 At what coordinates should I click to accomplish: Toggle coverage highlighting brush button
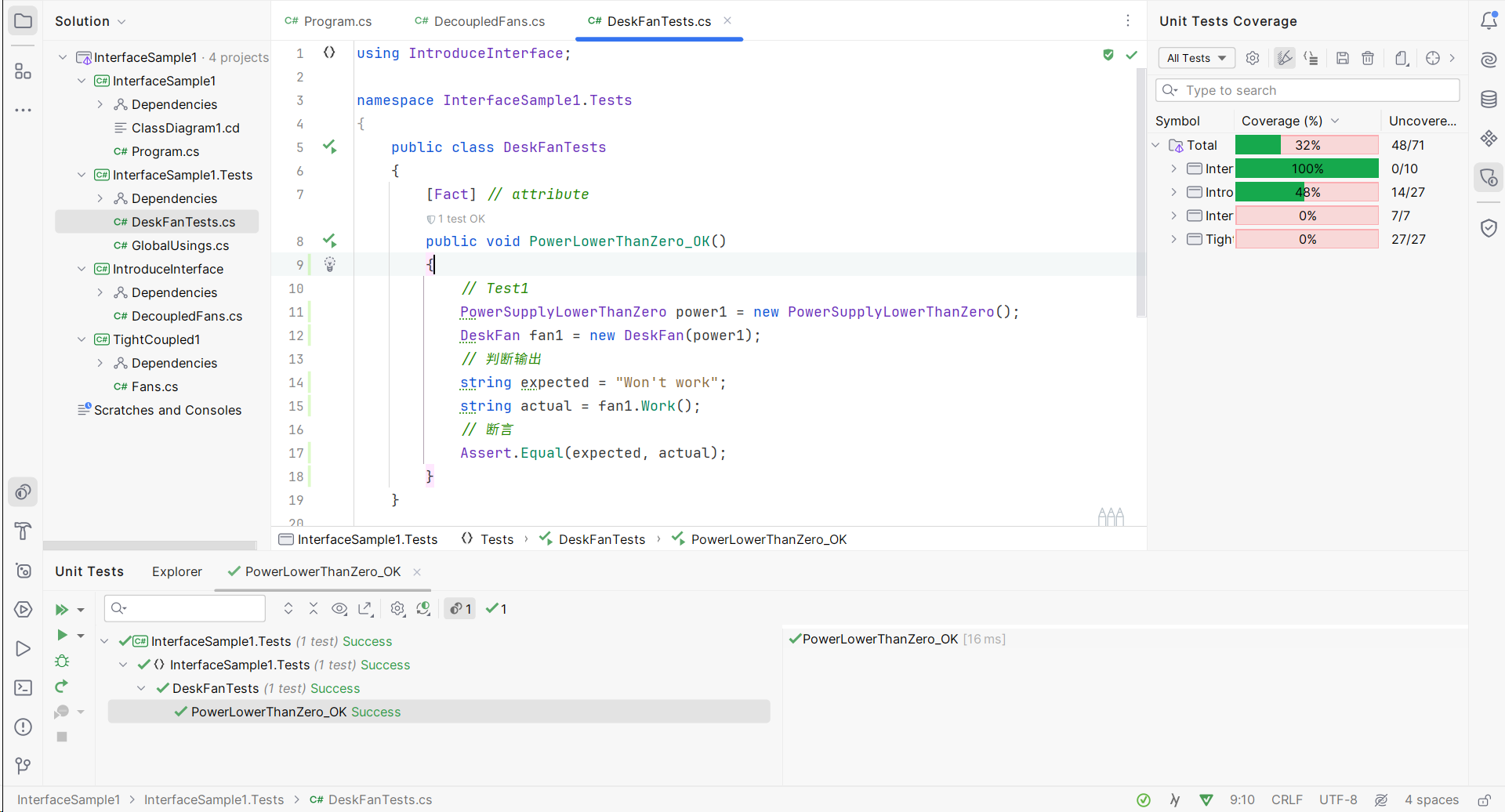coord(1285,58)
